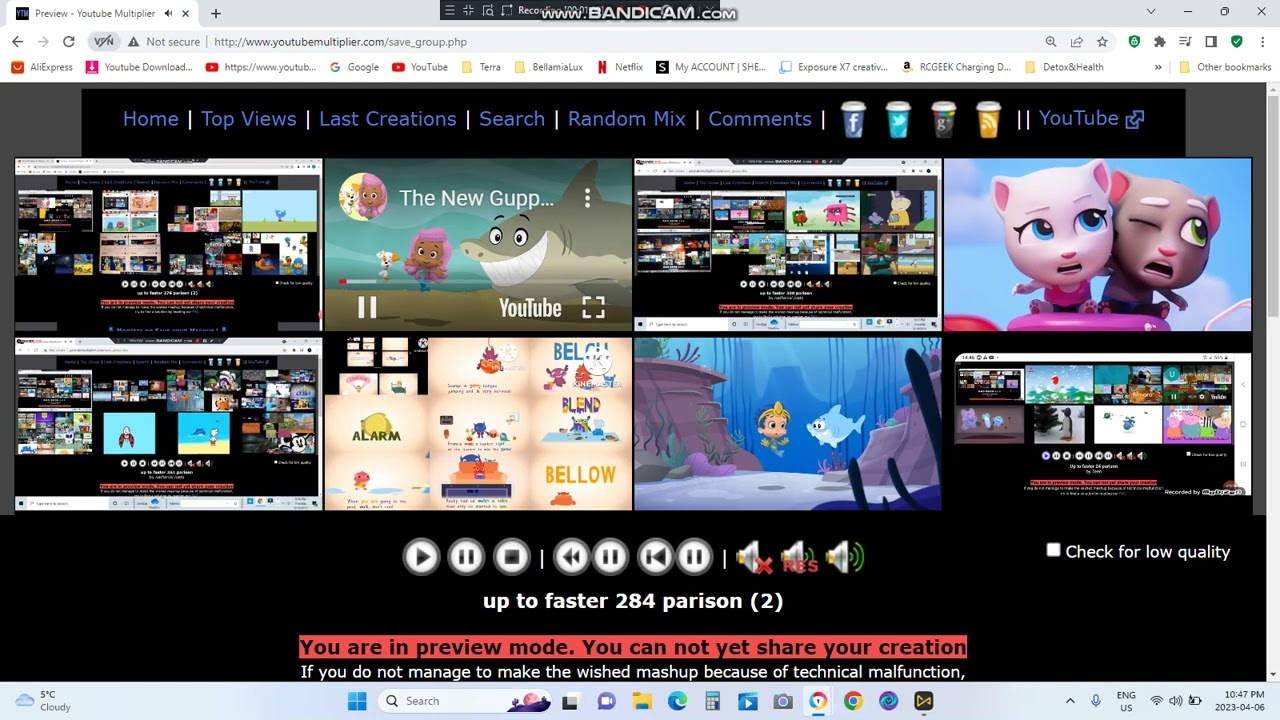Click the RES speaker icon to reset volume
This screenshot has width=1280, height=720.
[799, 558]
